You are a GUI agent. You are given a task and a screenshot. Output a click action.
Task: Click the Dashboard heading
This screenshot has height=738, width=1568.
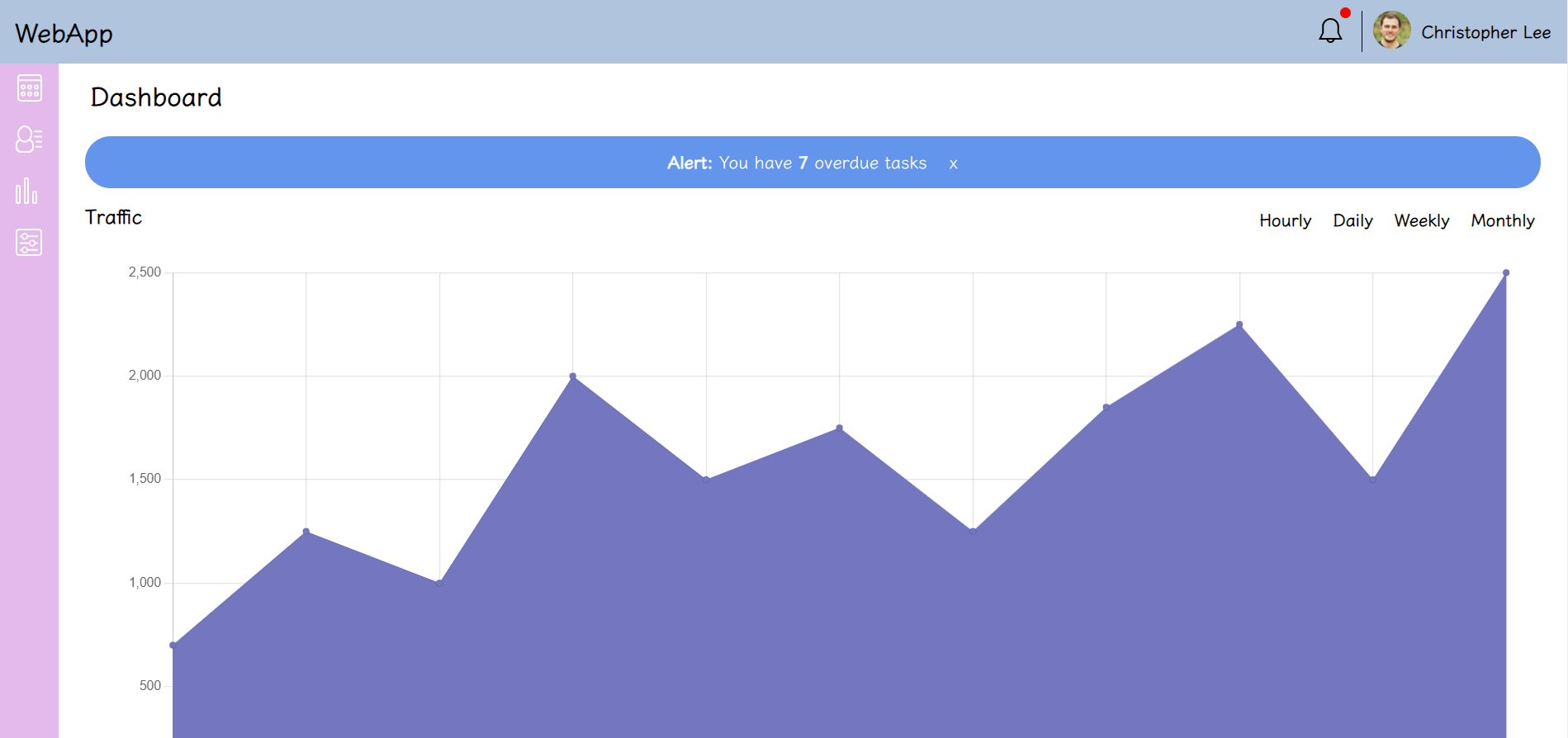(156, 97)
